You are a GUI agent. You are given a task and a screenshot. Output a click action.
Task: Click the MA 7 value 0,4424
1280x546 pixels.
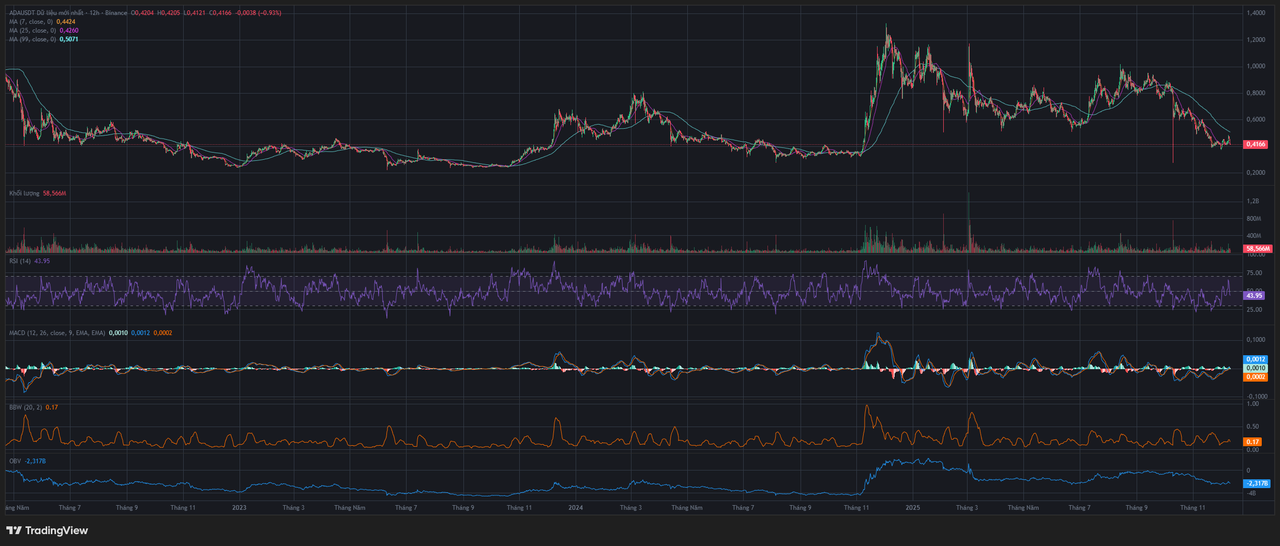pyautogui.click(x=66, y=22)
